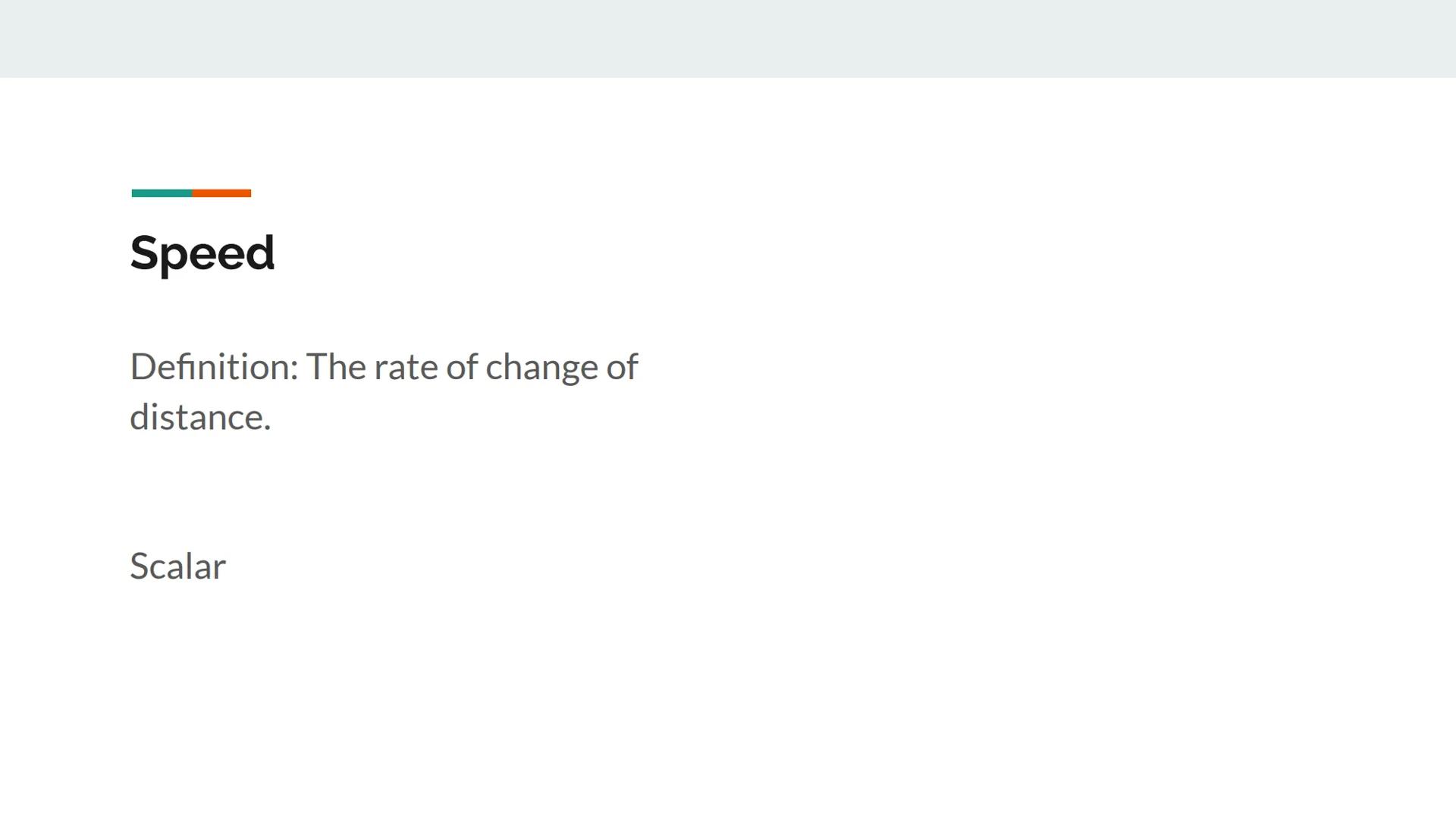1456x819 pixels.
Task: Click the capital "S" in Speed title
Action: [x=144, y=253]
